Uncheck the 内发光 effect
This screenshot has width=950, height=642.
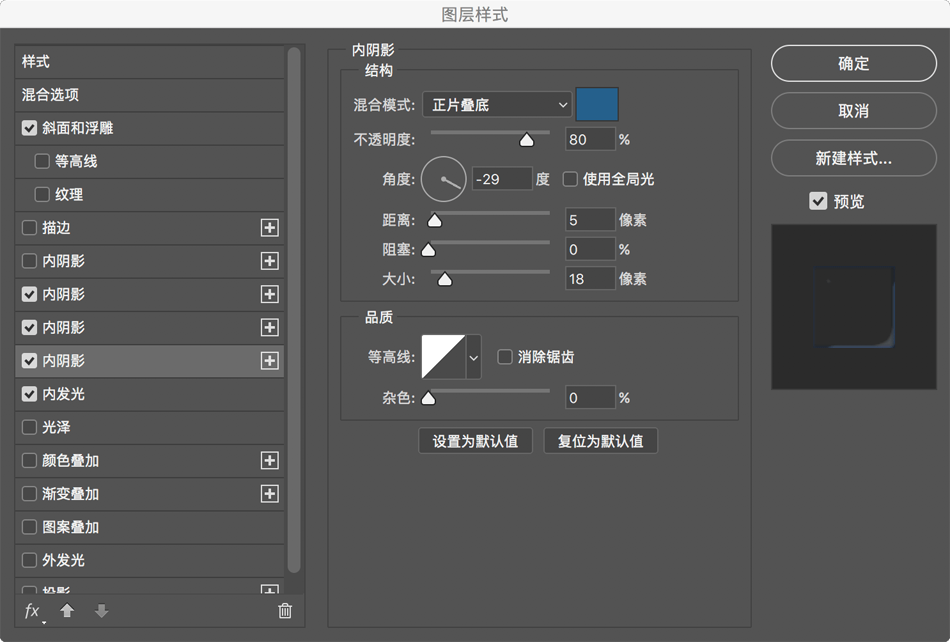pyautogui.click(x=29, y=394)
